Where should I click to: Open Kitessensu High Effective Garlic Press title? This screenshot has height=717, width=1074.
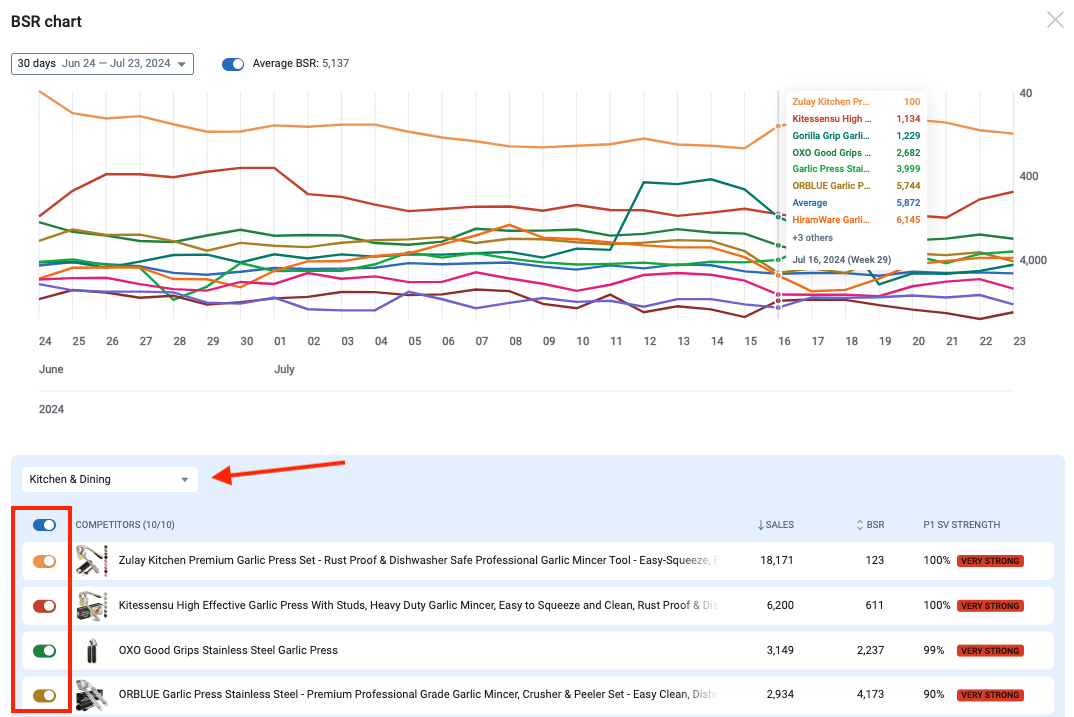tap(419, 605)
